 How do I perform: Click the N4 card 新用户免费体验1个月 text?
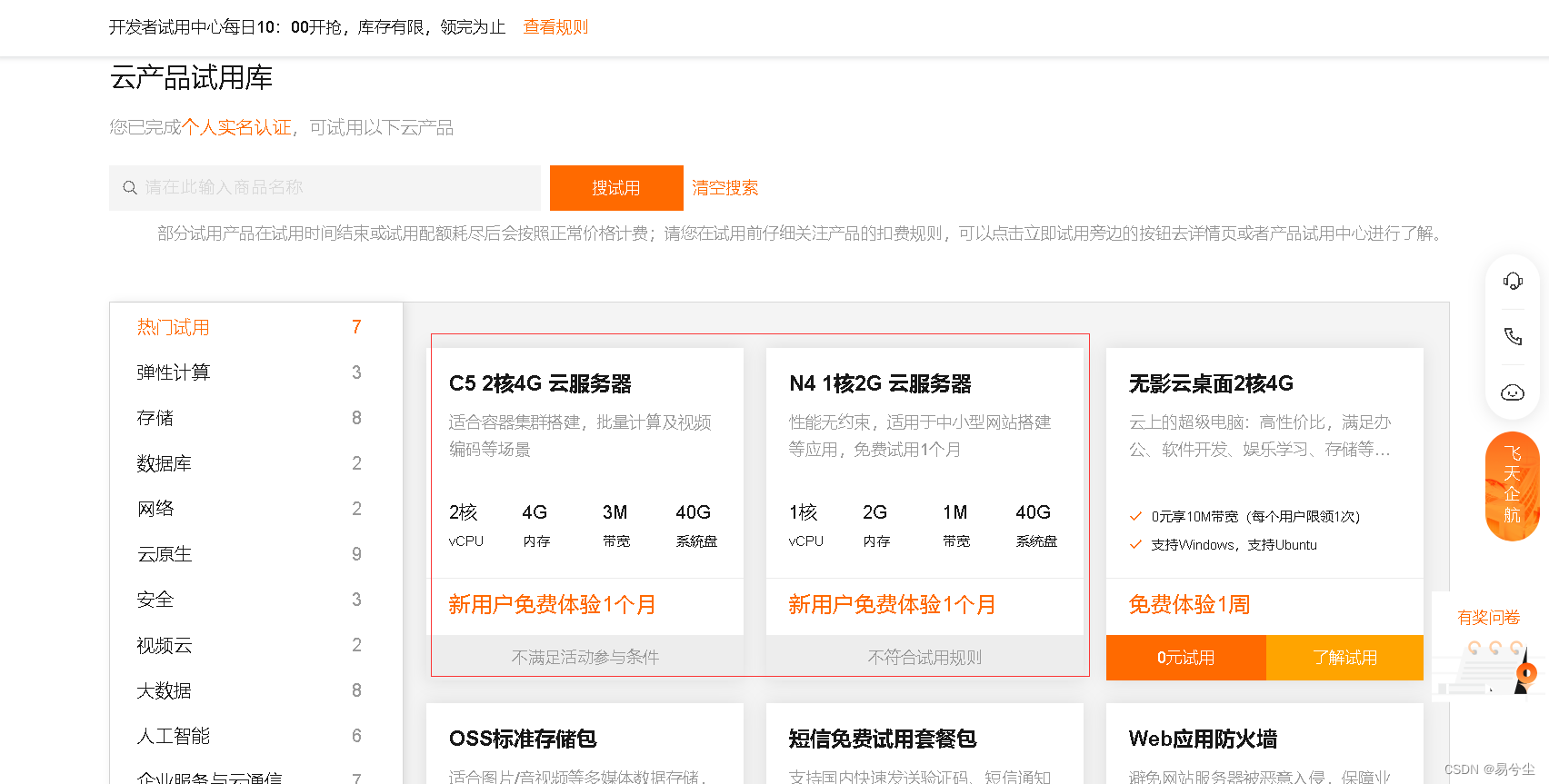[x=892, y=605]
